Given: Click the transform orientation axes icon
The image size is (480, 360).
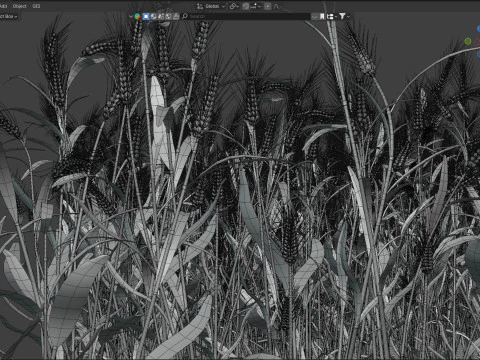Looking at the screenshot, I should pyautogui.click(x=200, y=6).
